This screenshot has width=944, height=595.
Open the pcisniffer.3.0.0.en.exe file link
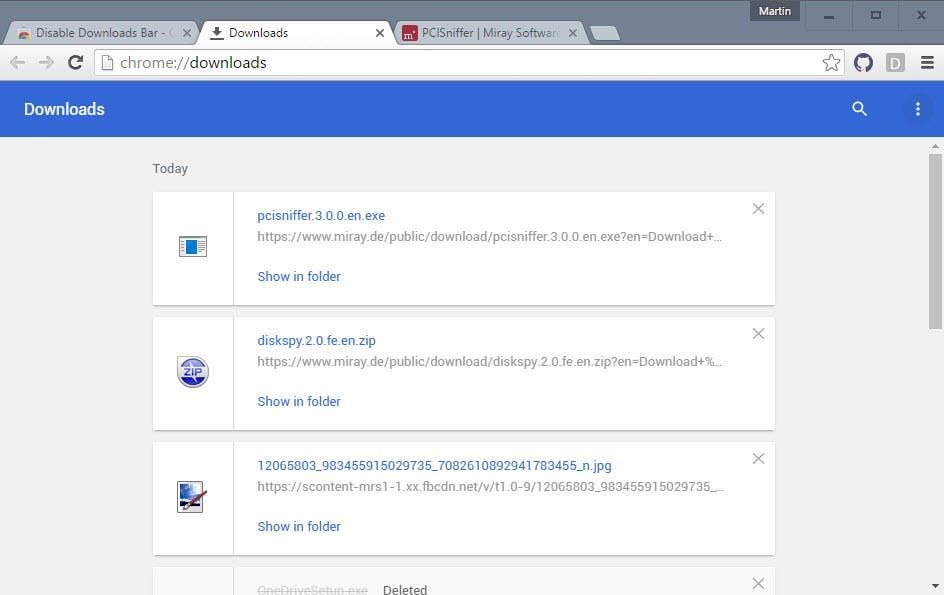(321, 216)
